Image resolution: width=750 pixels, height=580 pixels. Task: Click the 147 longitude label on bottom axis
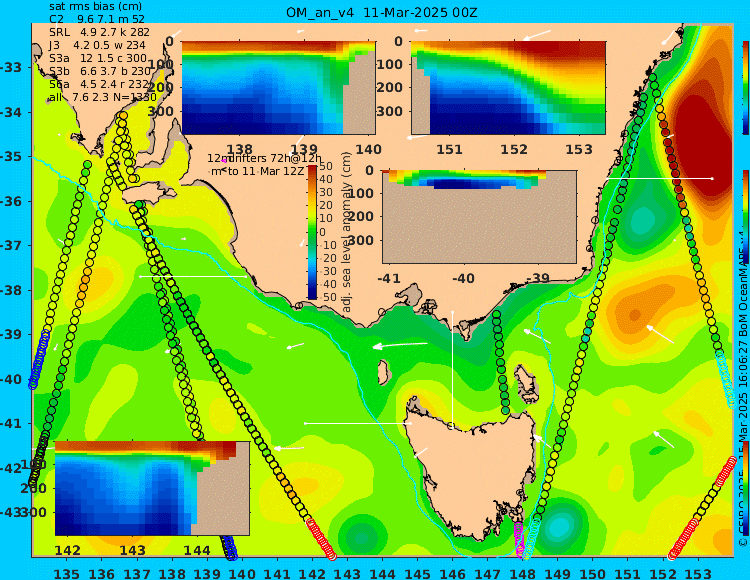click(x=487, y=573)
